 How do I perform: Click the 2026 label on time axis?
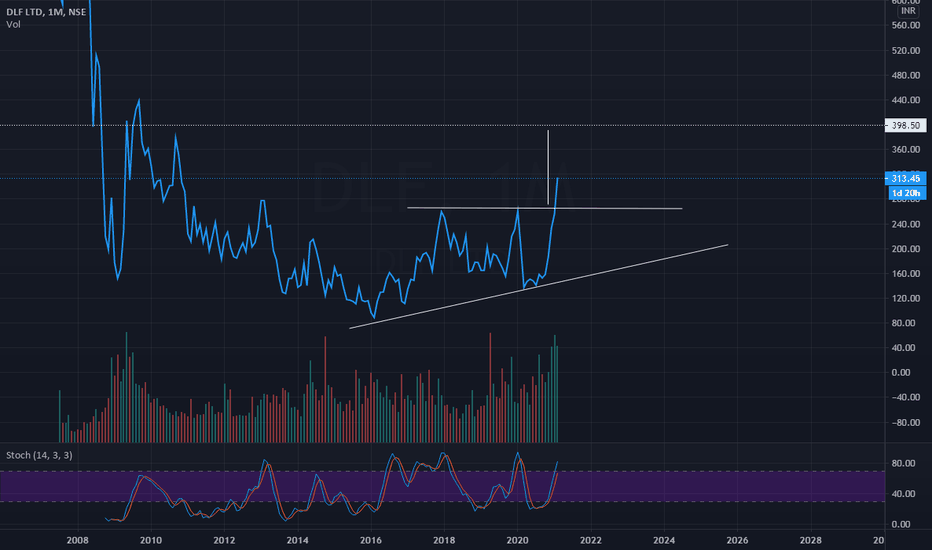pyautogui.click(x=738, y=540)
